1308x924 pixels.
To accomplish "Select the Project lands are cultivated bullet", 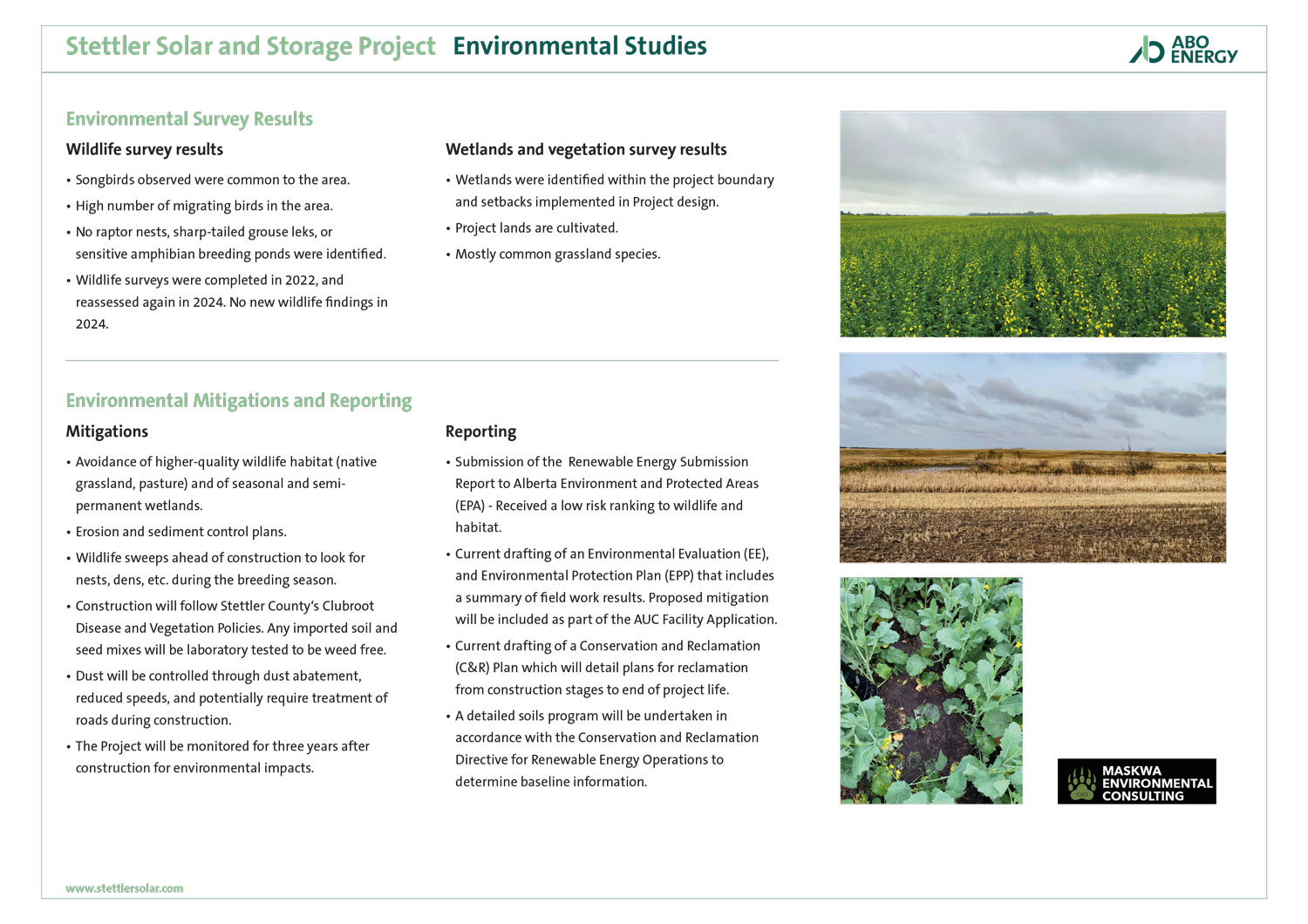I will [536, 228].
